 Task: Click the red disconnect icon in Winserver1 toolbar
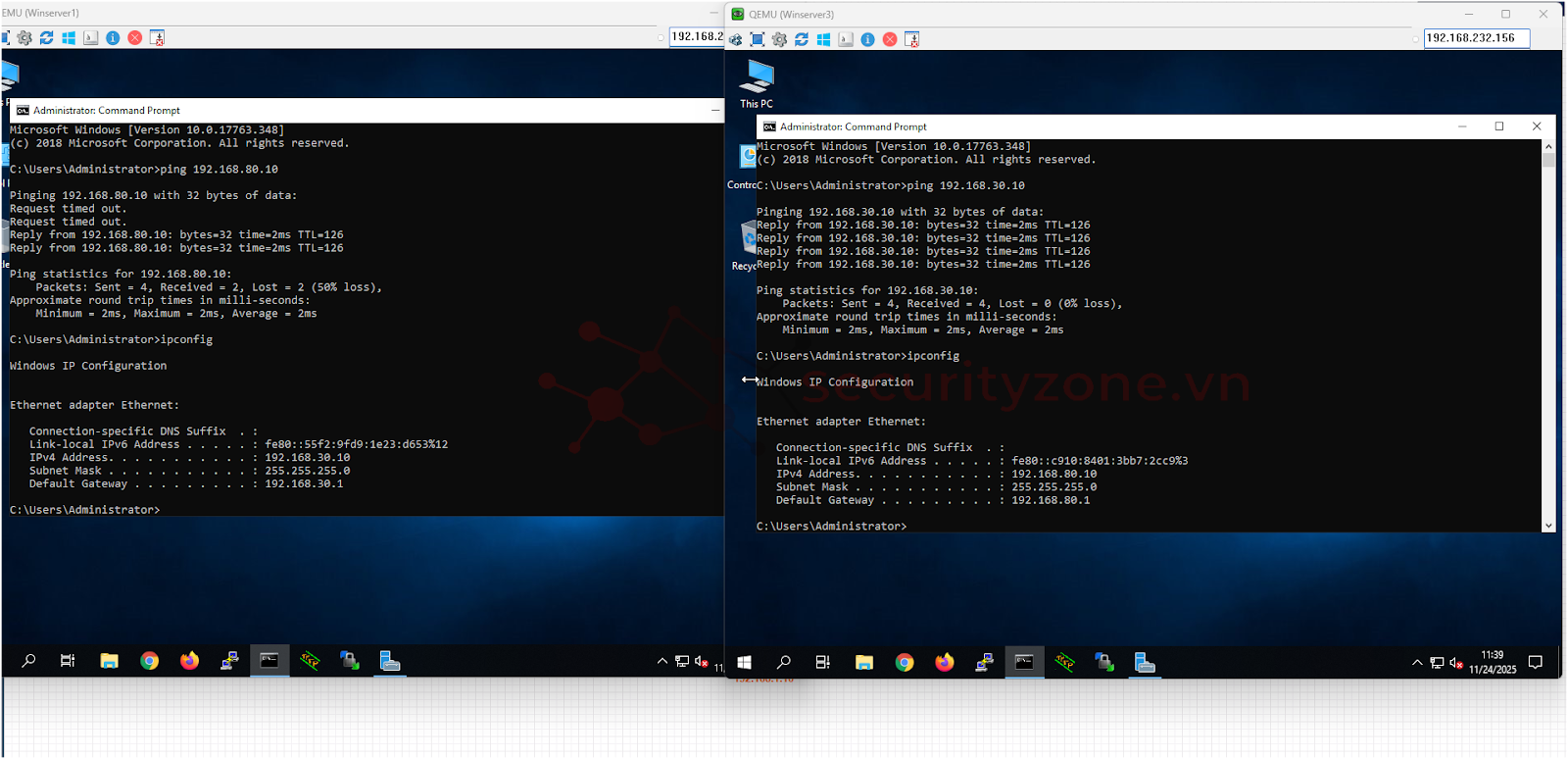tap(135, 38)
